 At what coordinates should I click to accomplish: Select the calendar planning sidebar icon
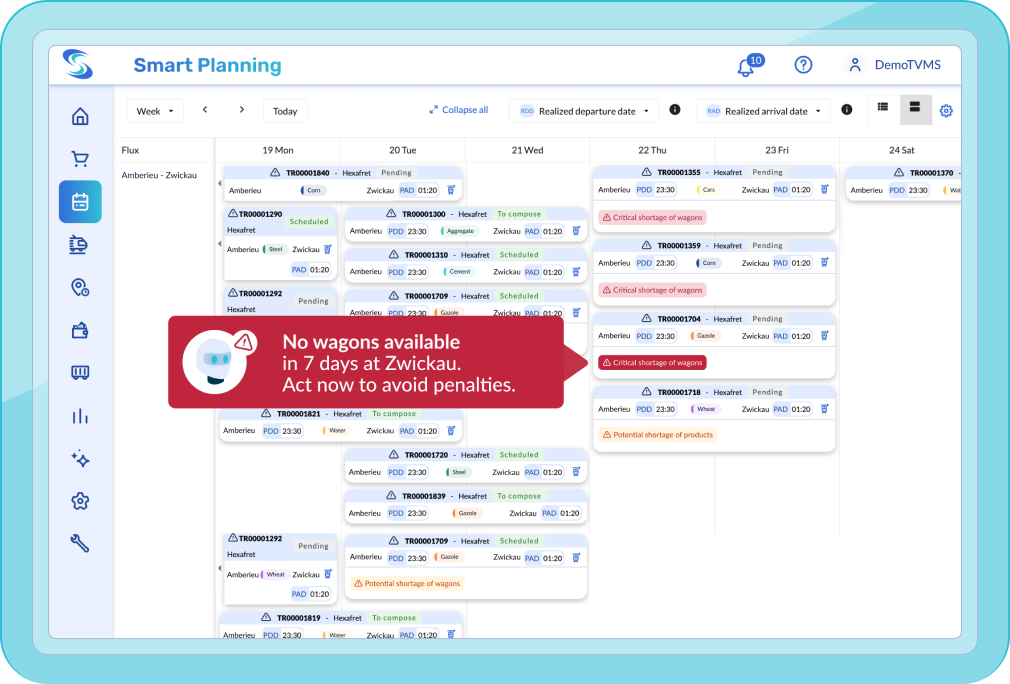click(x=80, y=202)
